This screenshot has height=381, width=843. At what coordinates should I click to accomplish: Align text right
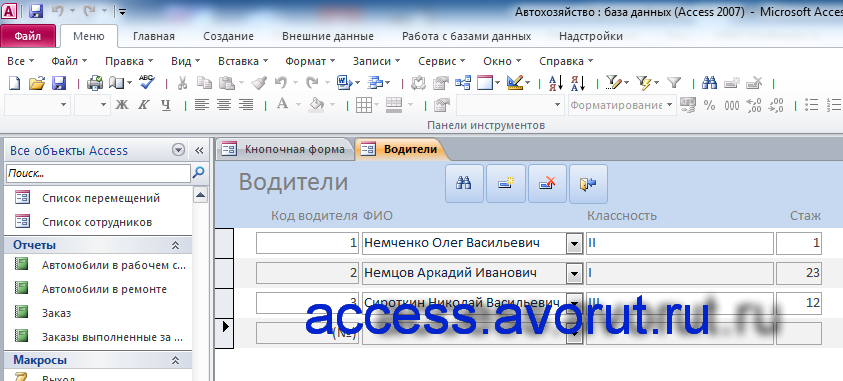point(246,105)
